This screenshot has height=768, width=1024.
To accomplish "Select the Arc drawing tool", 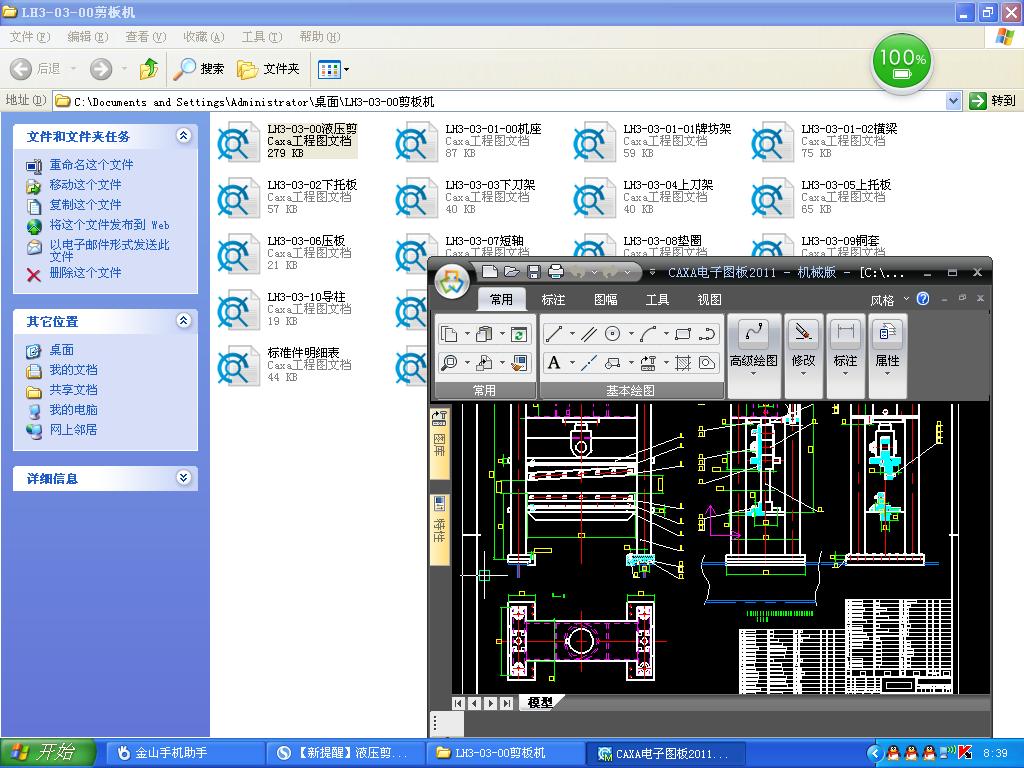I will pyautogui.click(x=648, y=334).
